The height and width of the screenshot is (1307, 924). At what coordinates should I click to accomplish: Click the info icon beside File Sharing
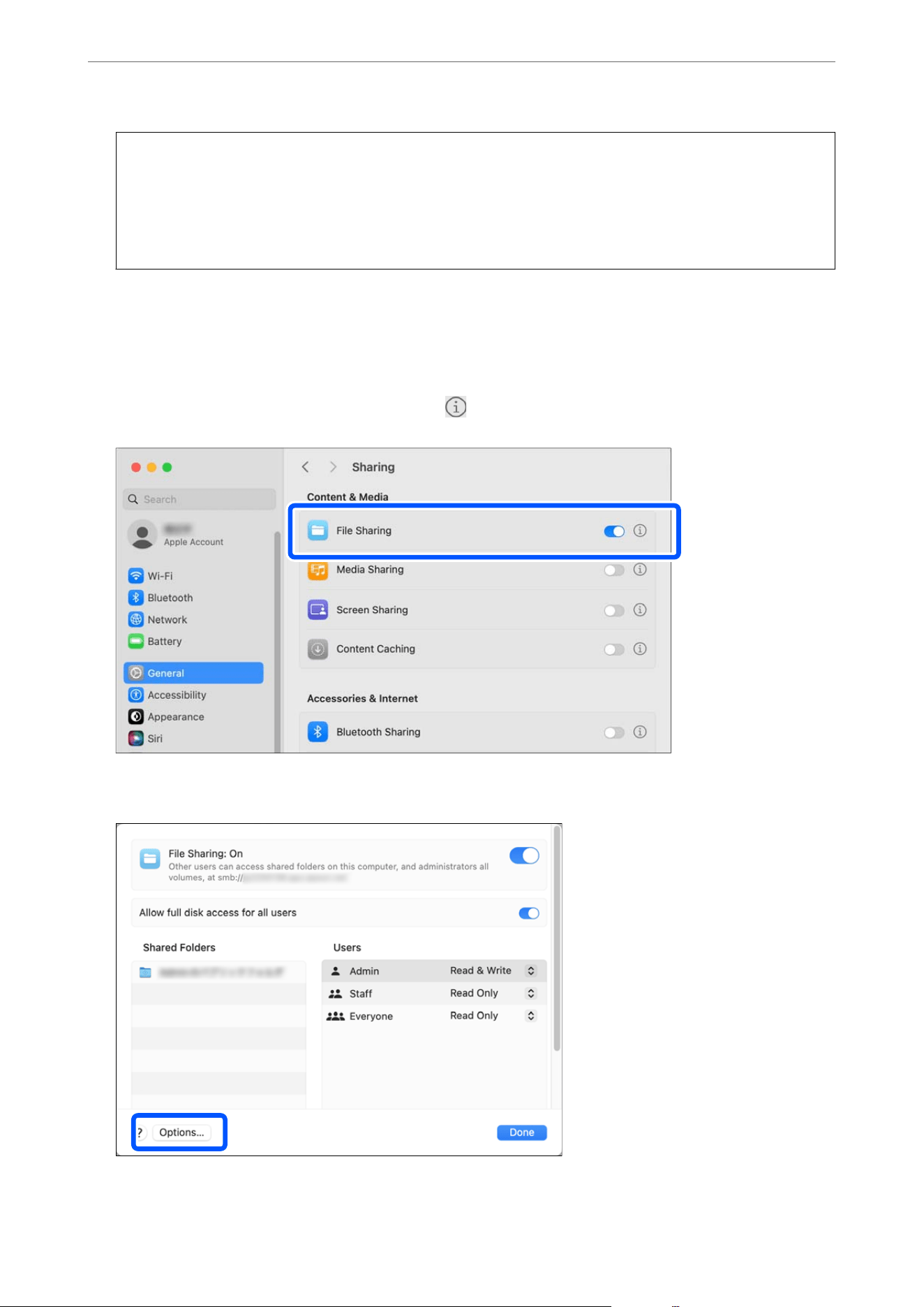640,531
